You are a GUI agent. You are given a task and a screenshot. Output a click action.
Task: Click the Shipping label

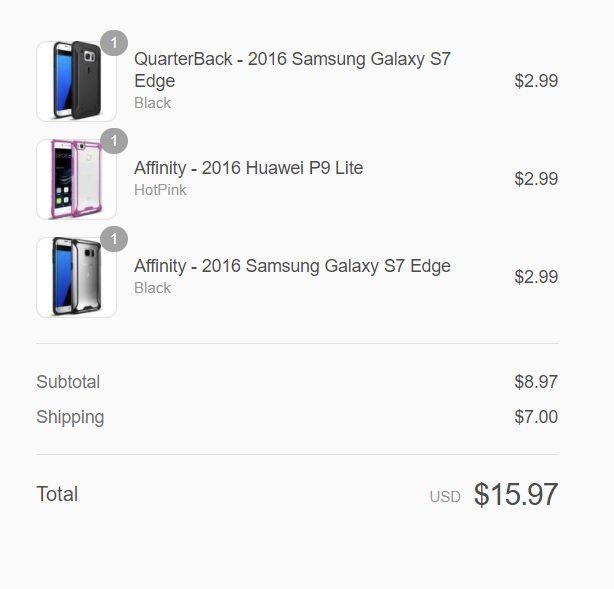point(70,417)
